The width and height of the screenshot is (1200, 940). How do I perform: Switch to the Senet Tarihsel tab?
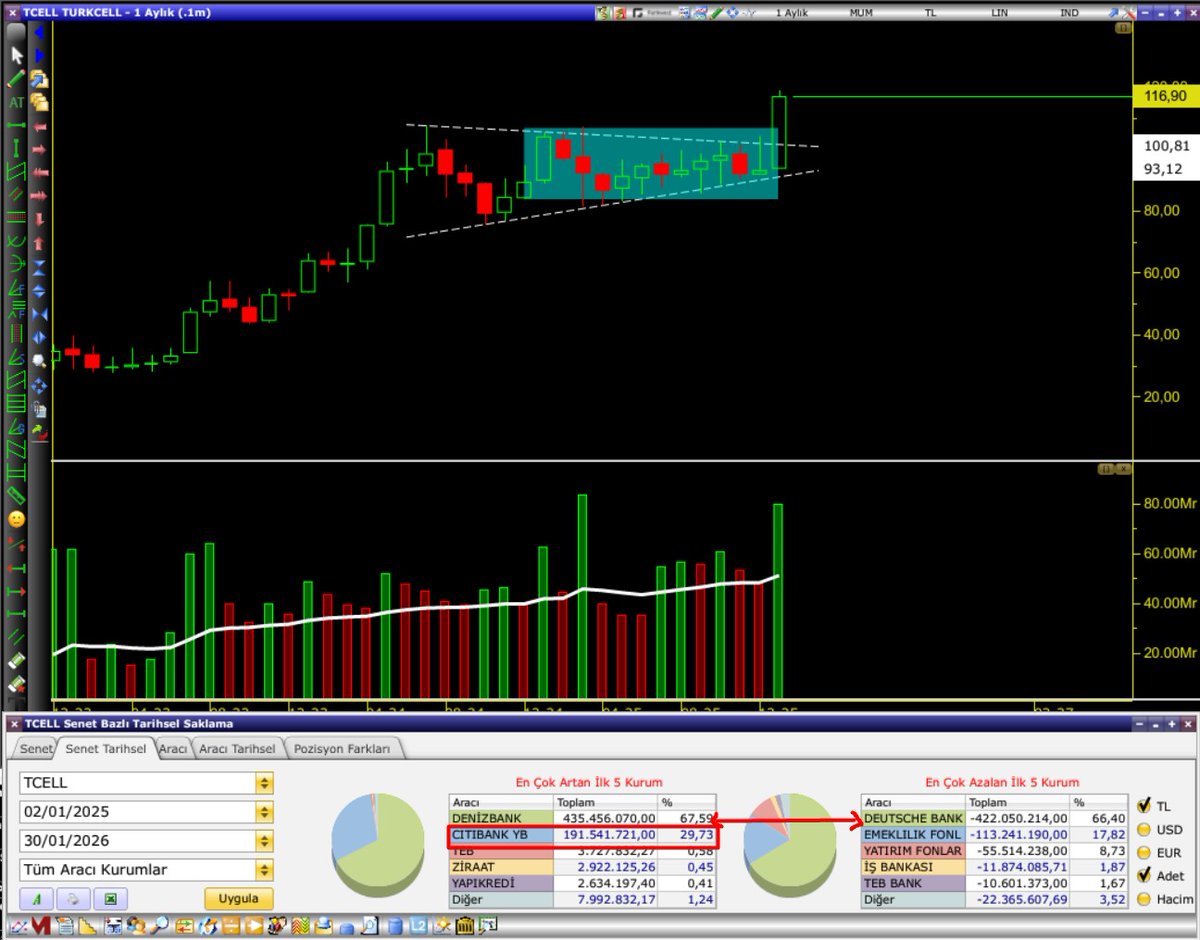click(x=105, y=748)
